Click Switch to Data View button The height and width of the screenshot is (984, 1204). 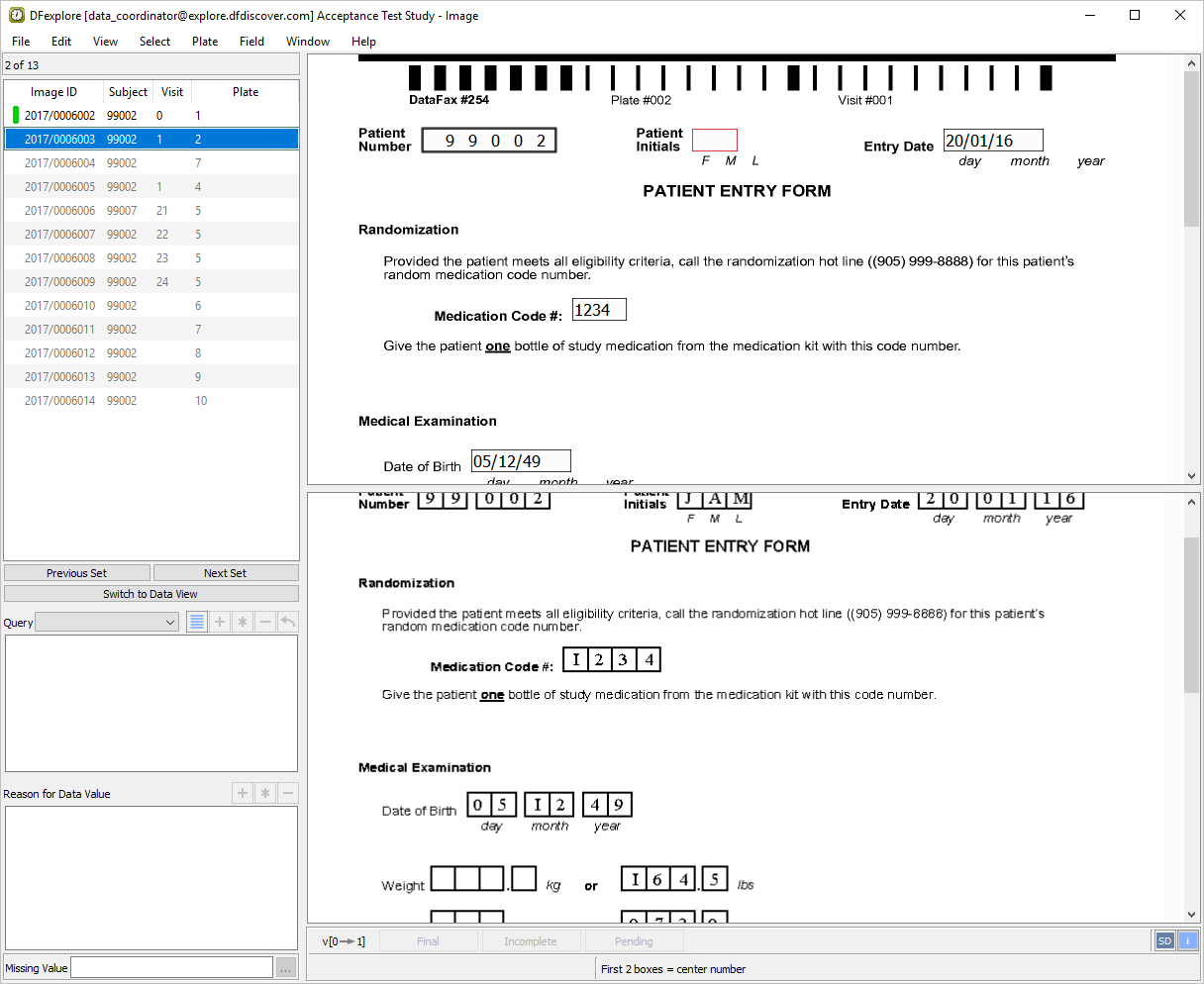pos(150,594)
